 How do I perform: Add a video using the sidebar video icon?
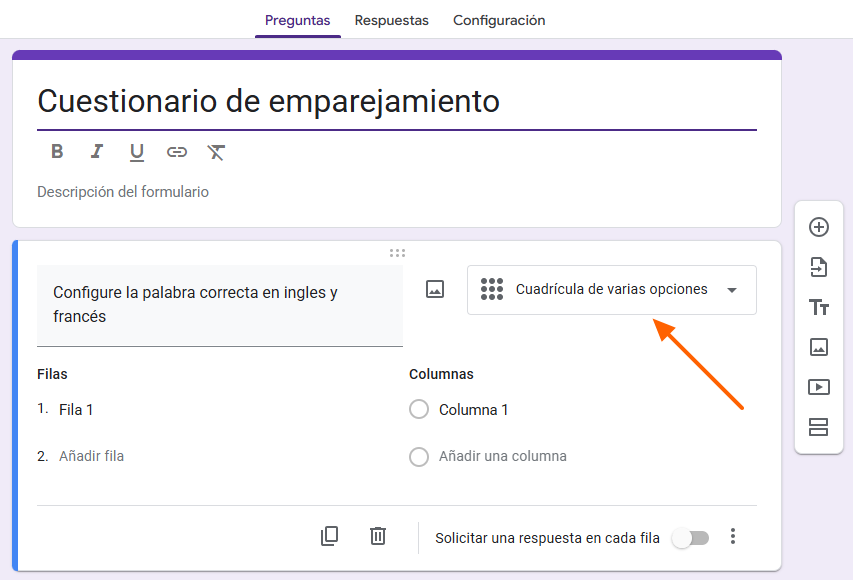818,387
